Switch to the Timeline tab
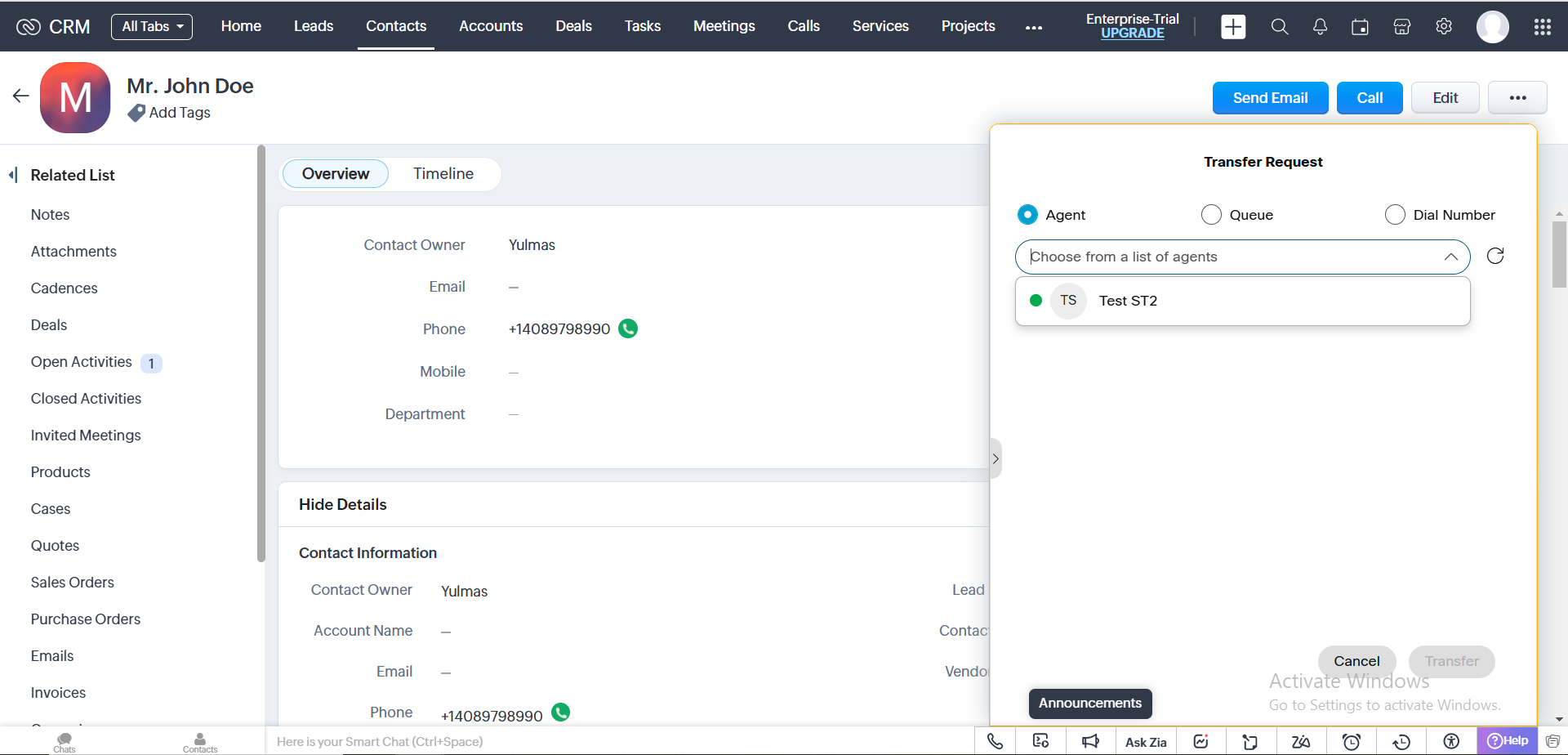Screen dimensions: 1568x755 [443, 174]
